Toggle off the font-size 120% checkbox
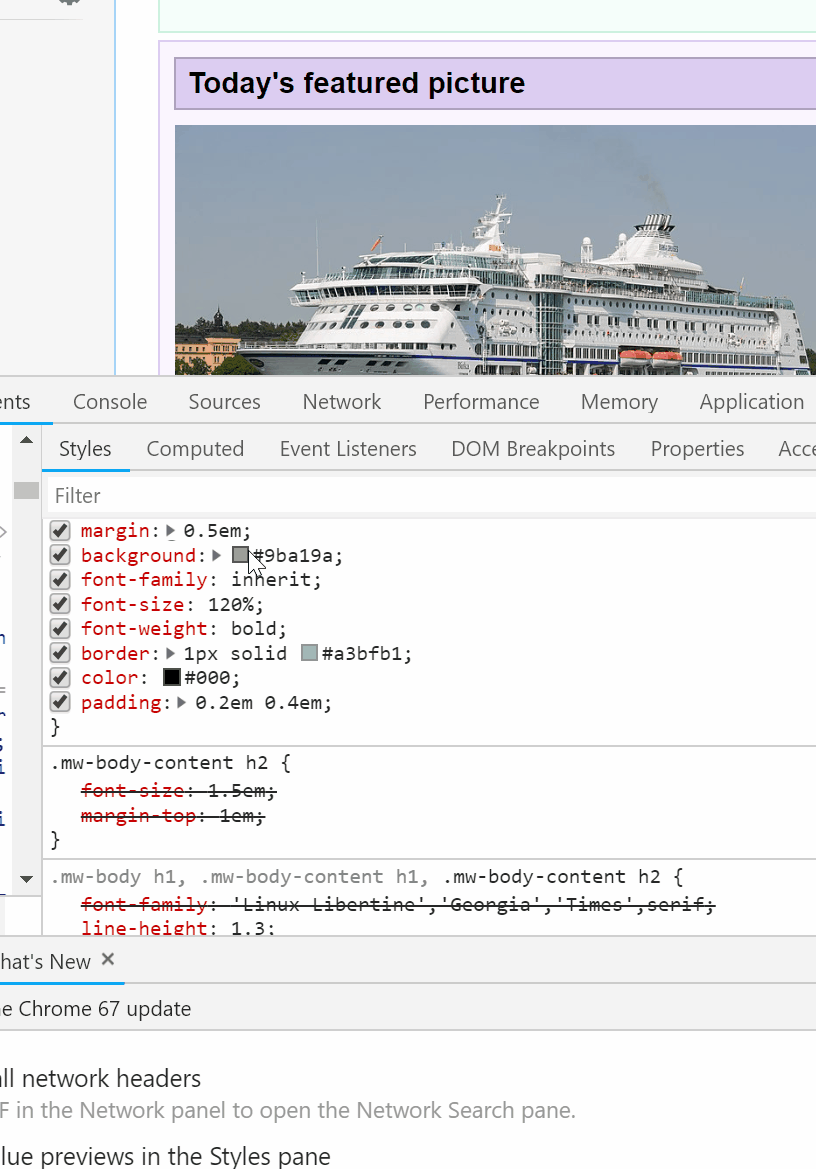816x1169 pixels. pyautogui.click(x=60, y=605)
